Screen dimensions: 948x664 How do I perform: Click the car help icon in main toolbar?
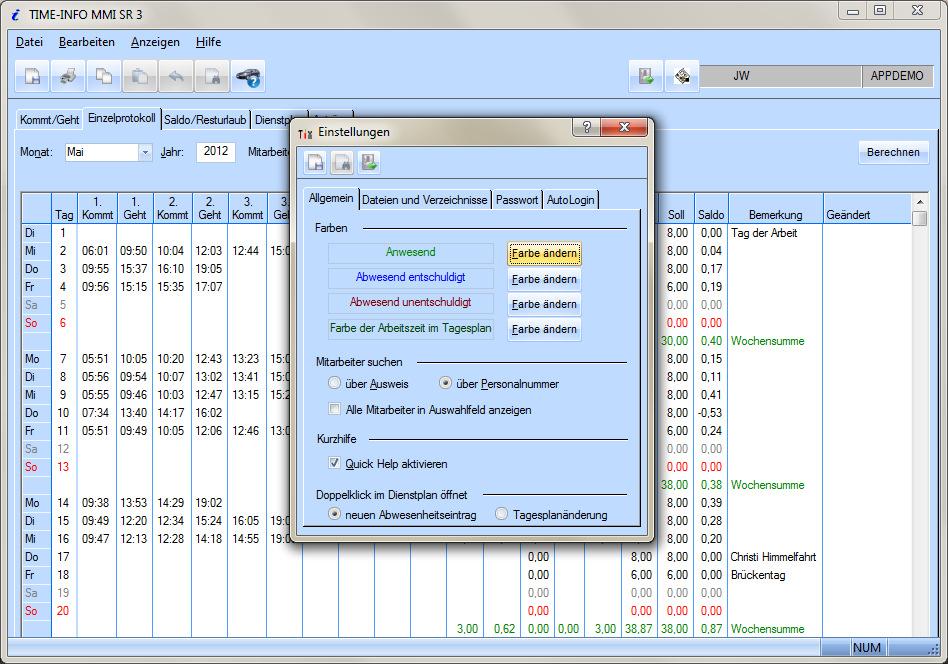point(248,76)
